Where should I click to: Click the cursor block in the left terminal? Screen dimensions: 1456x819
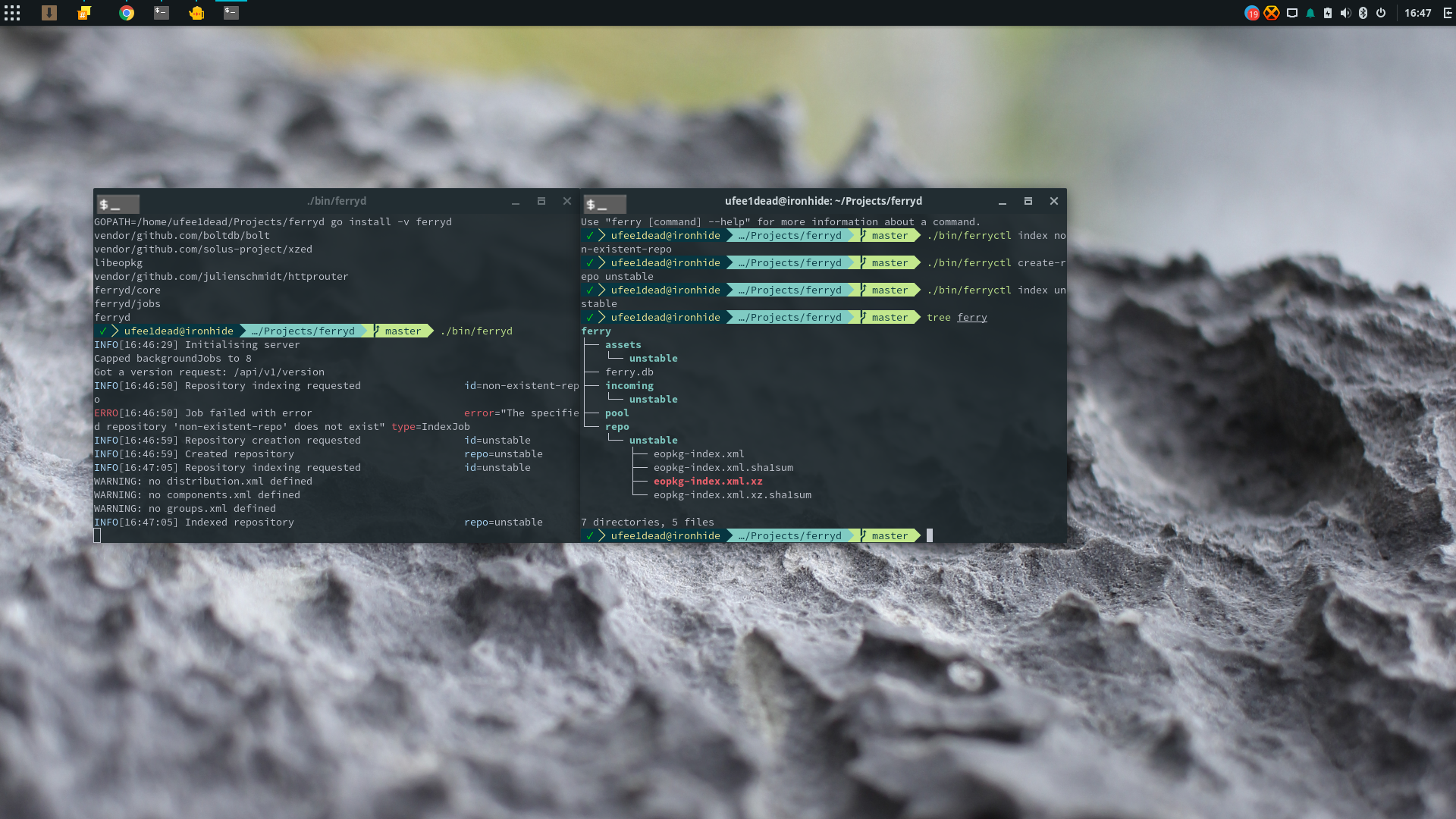pyautogui.click(x=97, y=536)
